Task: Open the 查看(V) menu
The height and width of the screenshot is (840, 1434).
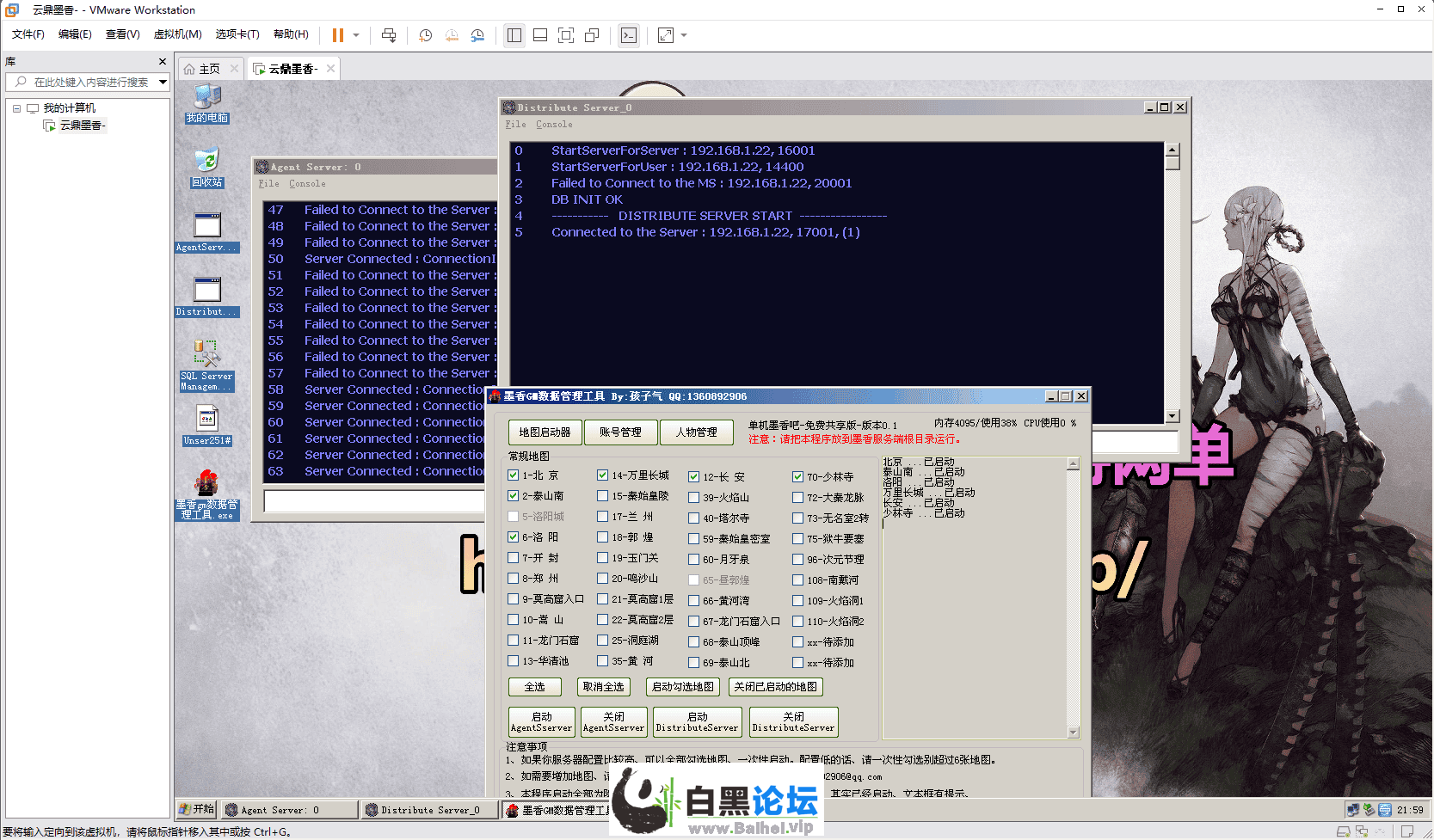Action: pyautogui.click(x=123, y=34)
